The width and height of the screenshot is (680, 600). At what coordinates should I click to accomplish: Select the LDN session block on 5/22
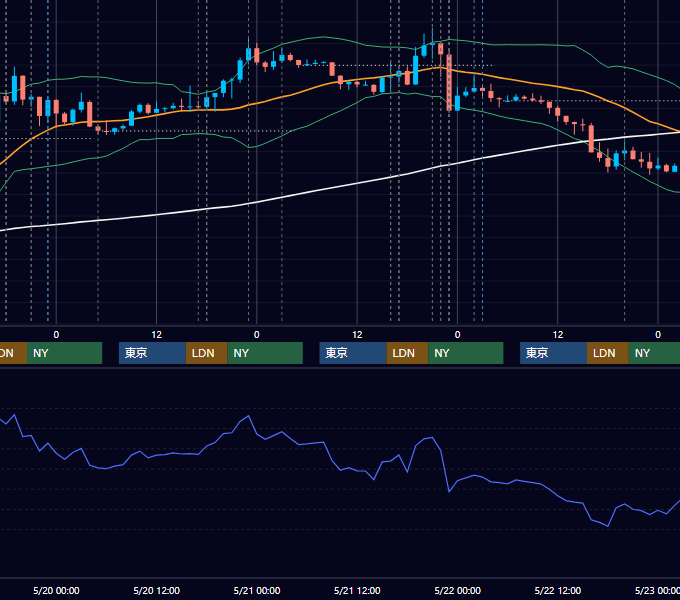(x=608, y=353)
